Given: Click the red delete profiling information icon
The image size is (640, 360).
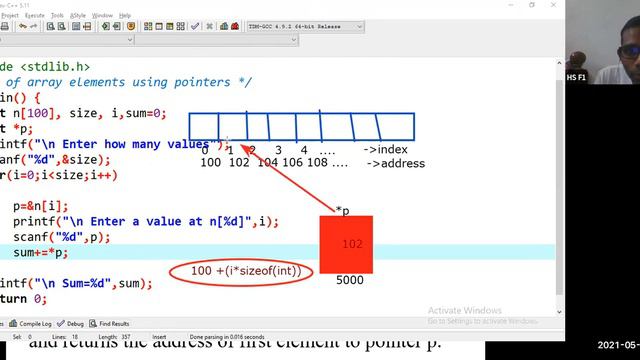Looking at the screenshot, I should [x=235, y=27].
